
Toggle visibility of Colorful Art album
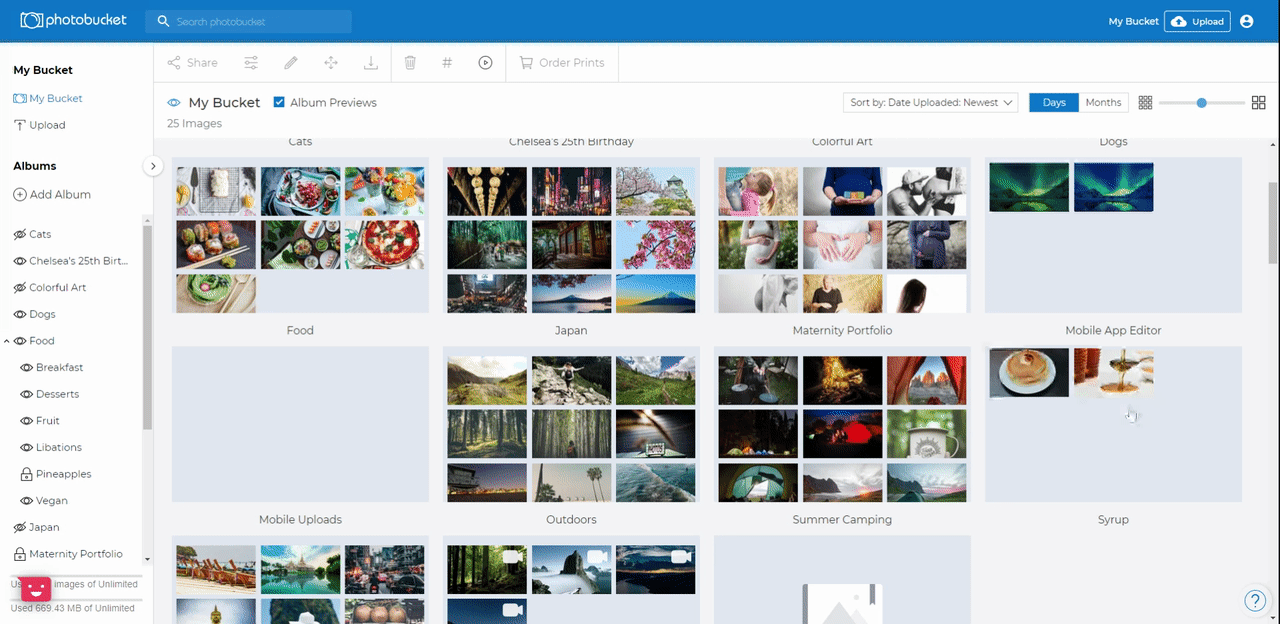(19, 287)
